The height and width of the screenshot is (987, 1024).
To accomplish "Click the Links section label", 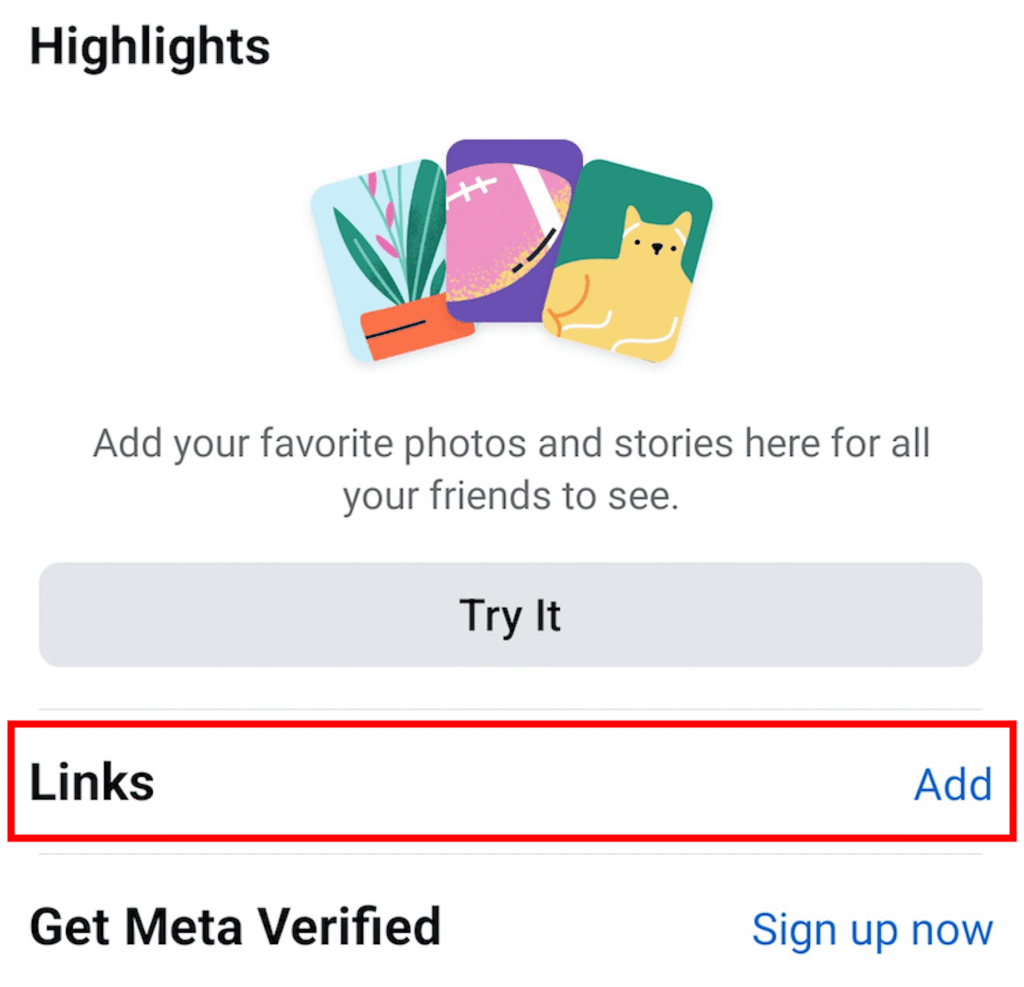I will (90, 784).
